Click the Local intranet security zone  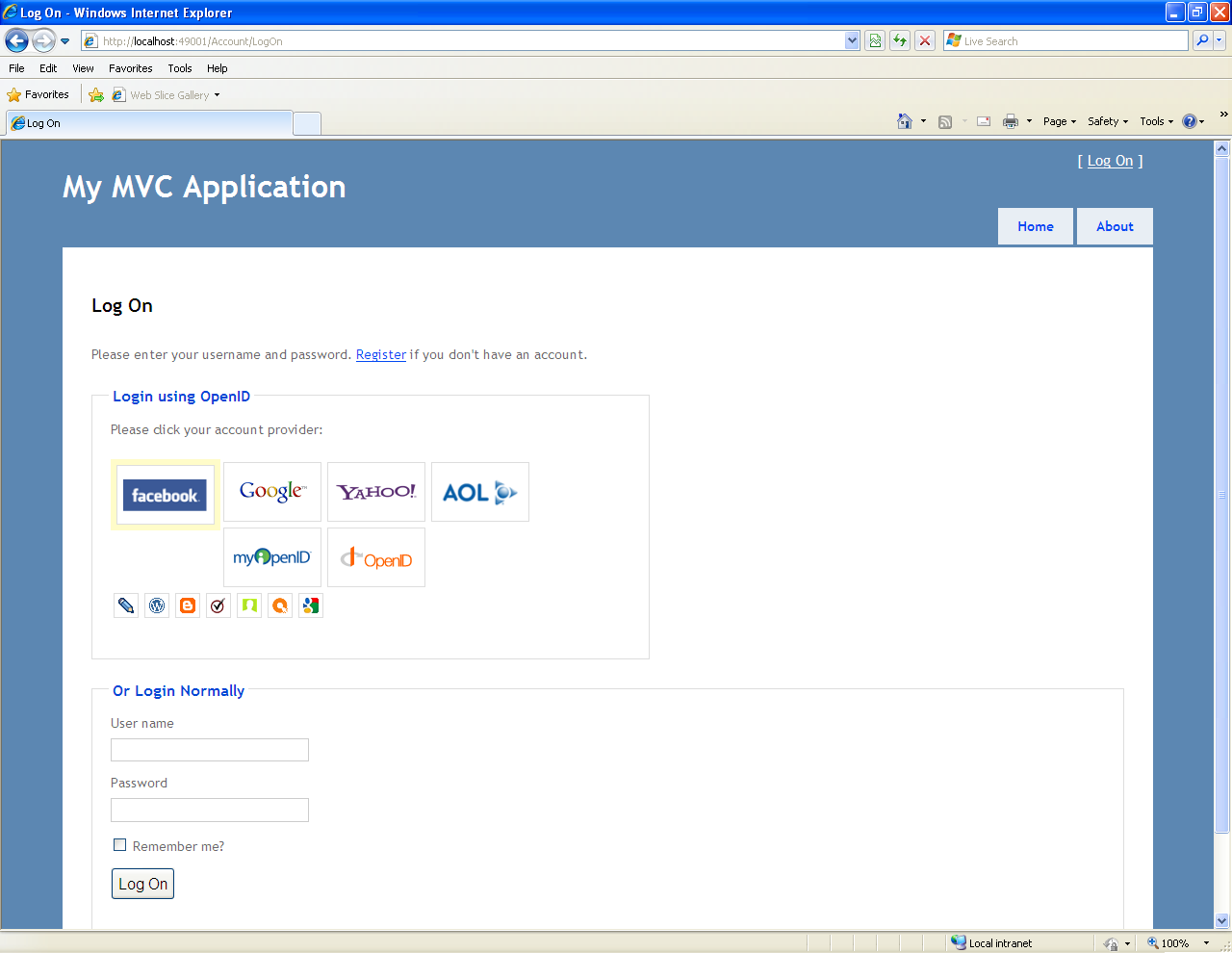pyautogui.click(x=991, y=943)
